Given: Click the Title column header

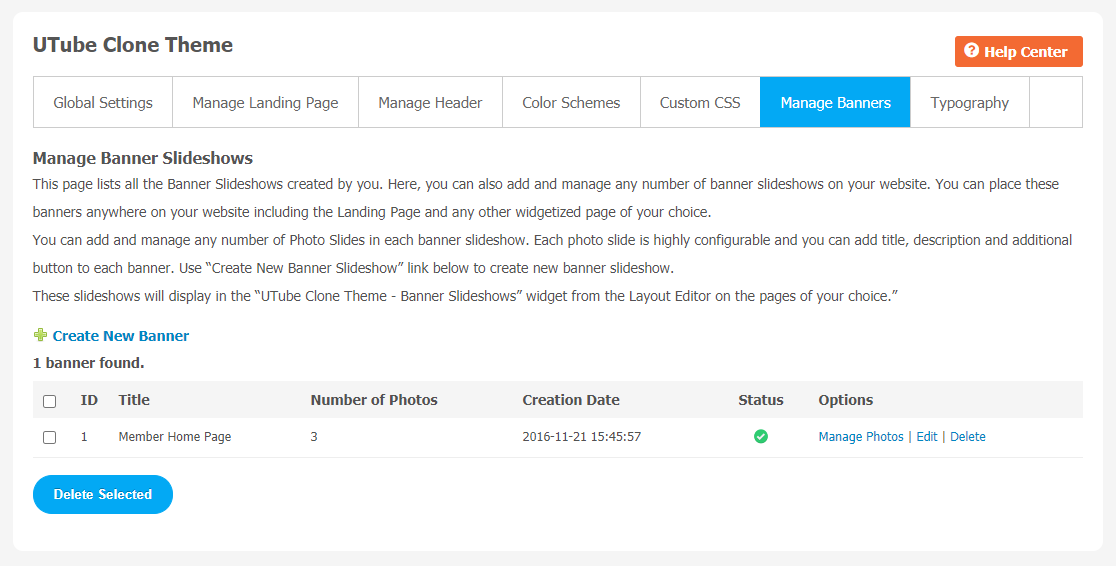Looking at the screenshot, I should pos(134,400).
